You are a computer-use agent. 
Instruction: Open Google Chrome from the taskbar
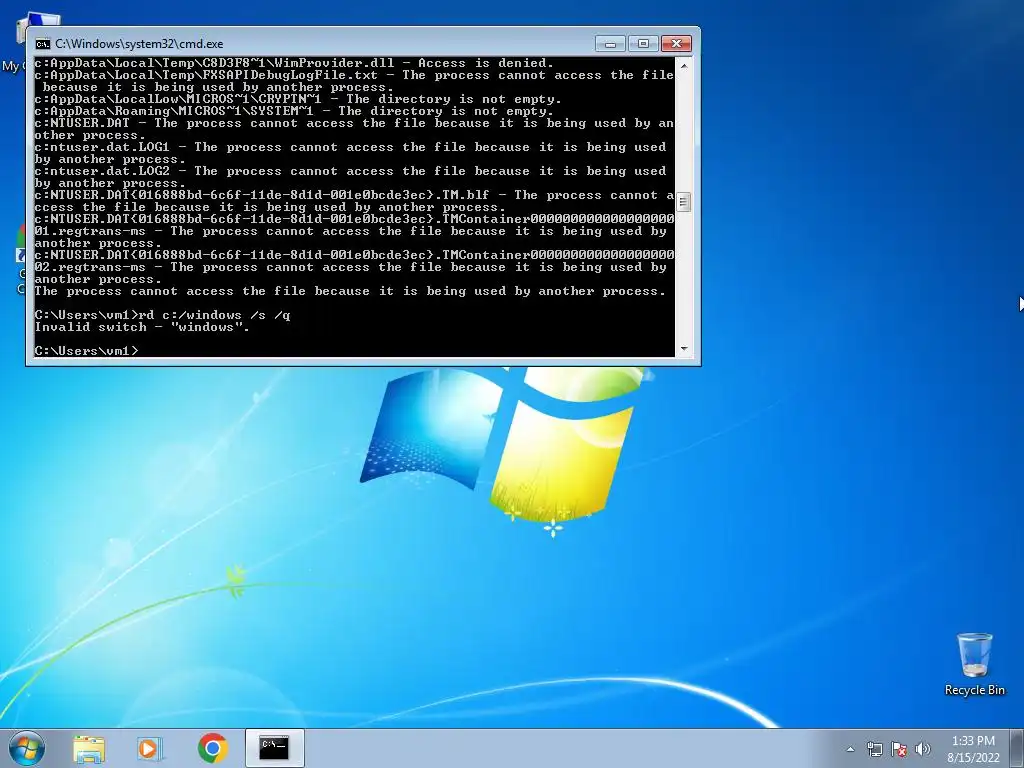coord(212,748)
